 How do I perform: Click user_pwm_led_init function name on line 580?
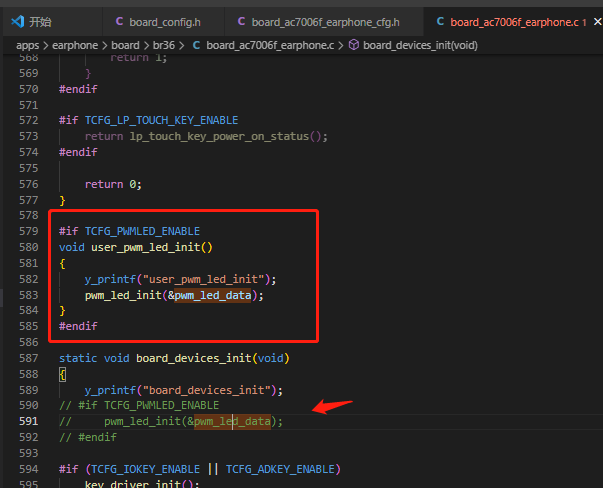click(146, 247)
